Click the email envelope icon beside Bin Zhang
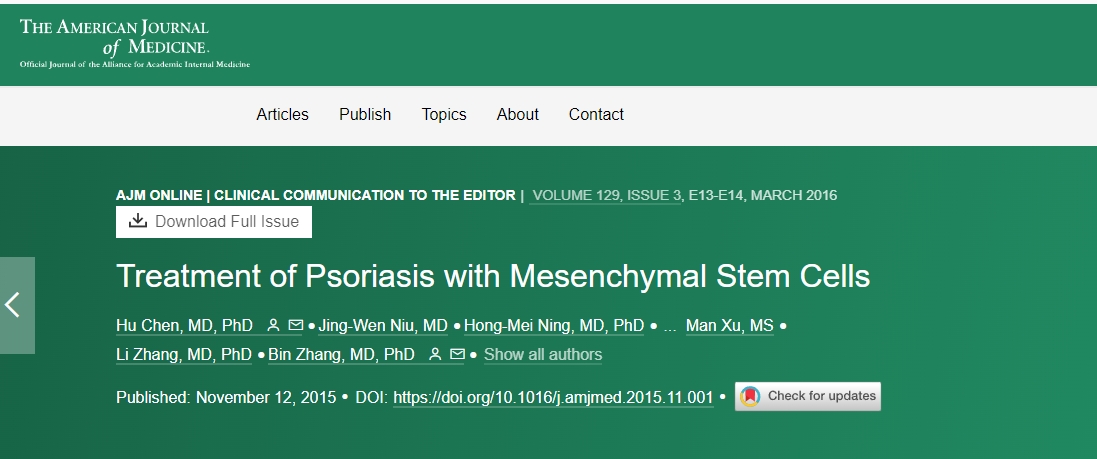1097x459 pixels. (457, 354)
